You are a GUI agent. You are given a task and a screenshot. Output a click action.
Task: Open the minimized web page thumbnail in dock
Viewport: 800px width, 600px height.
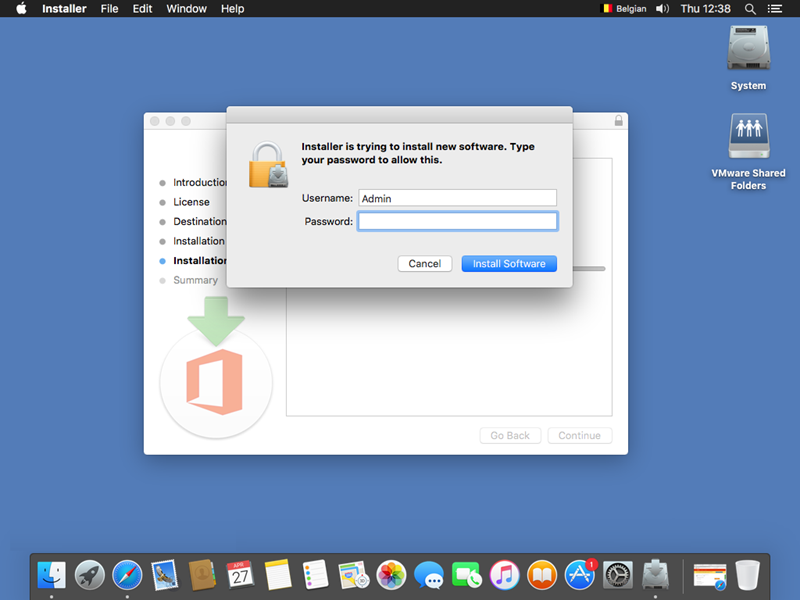pyautogui.click(x=710, y=576)
